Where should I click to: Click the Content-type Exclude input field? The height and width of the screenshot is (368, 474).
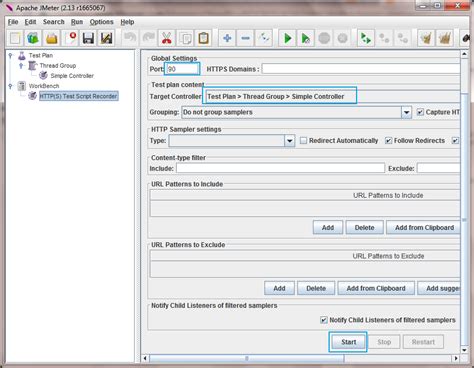point(438,168)
